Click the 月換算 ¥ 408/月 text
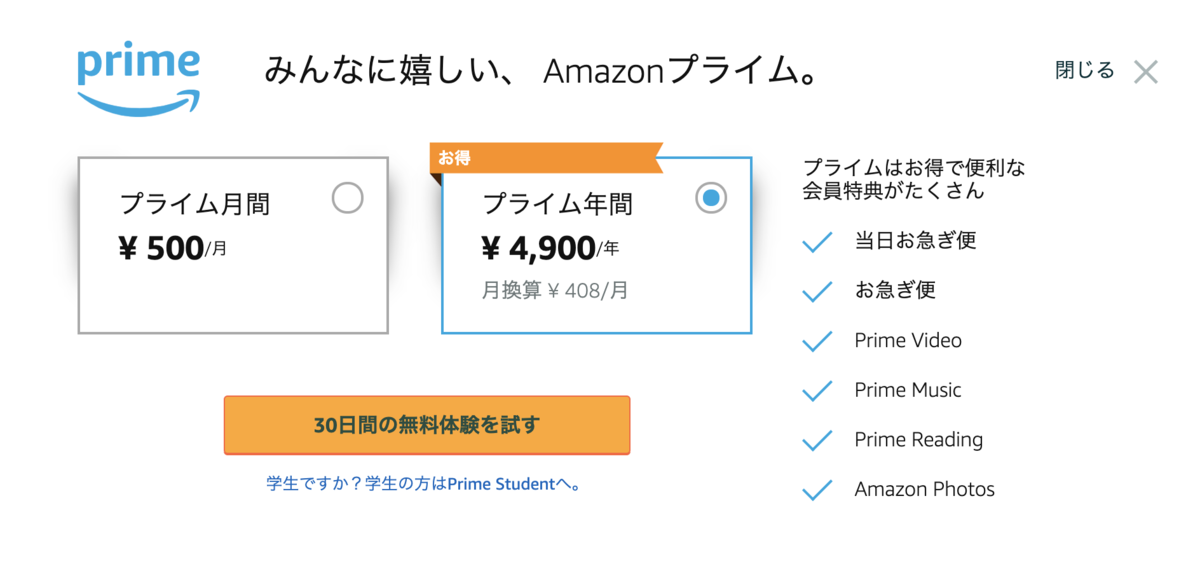The image size is (1200, 571). tap(555, 291)
